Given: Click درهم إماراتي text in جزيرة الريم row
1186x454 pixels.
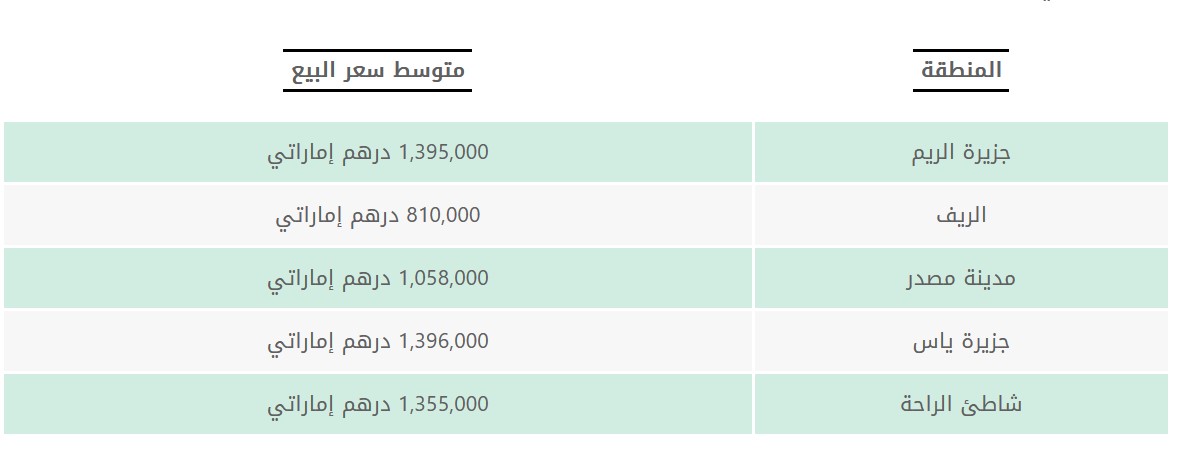Looking at the screenshot, I should (x=330, y=153).
